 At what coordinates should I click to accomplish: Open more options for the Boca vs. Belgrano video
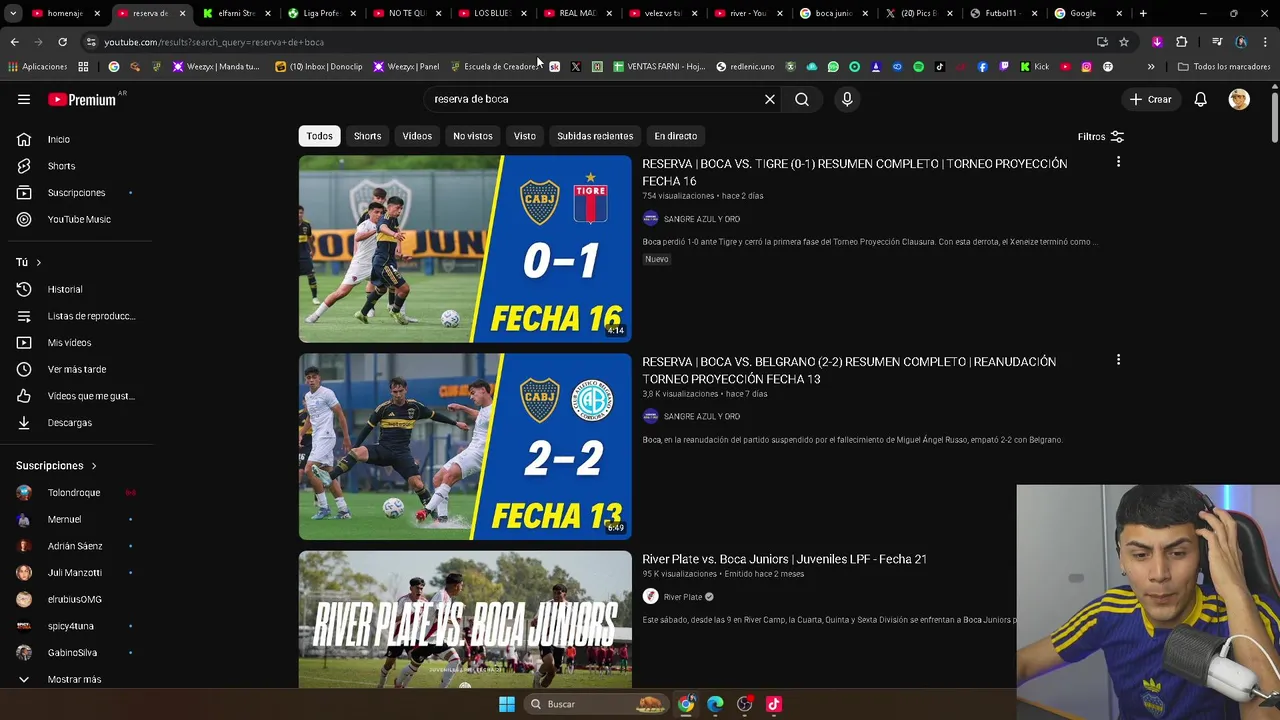click(1118, 360)
